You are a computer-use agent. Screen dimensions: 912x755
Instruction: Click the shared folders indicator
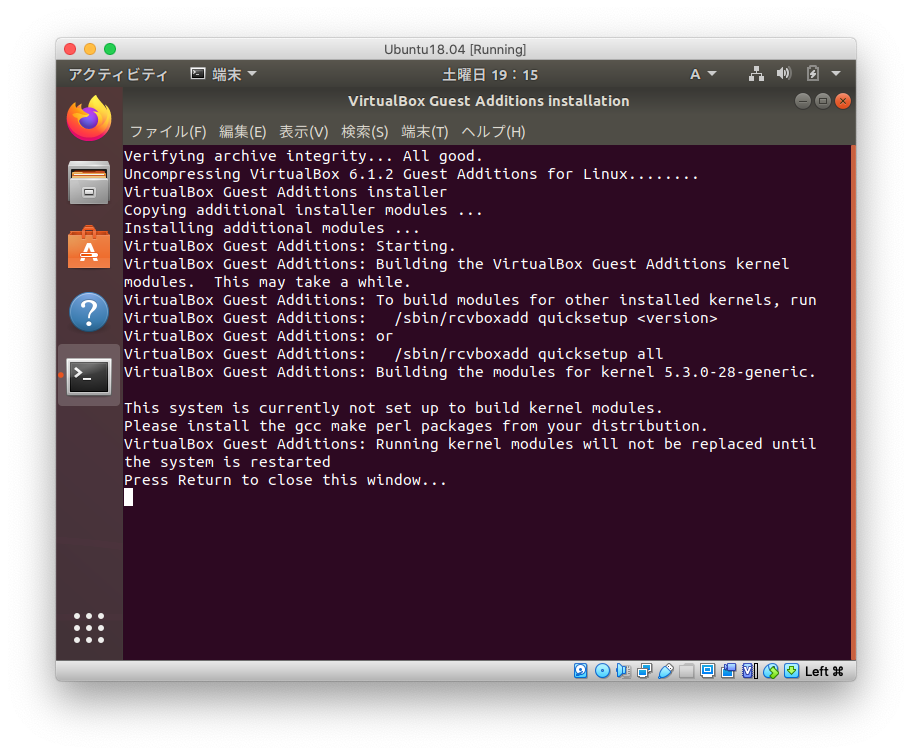(x=687, y=671)
